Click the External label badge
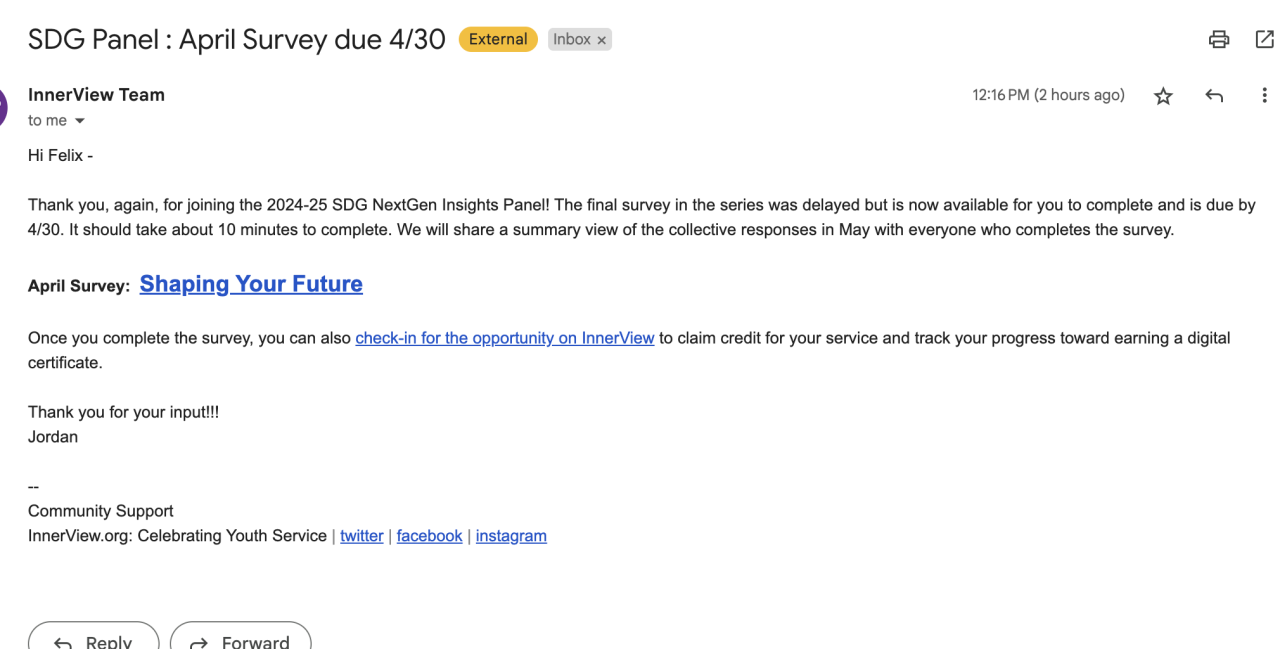The image size is (1280, 649). pos(498,40)
